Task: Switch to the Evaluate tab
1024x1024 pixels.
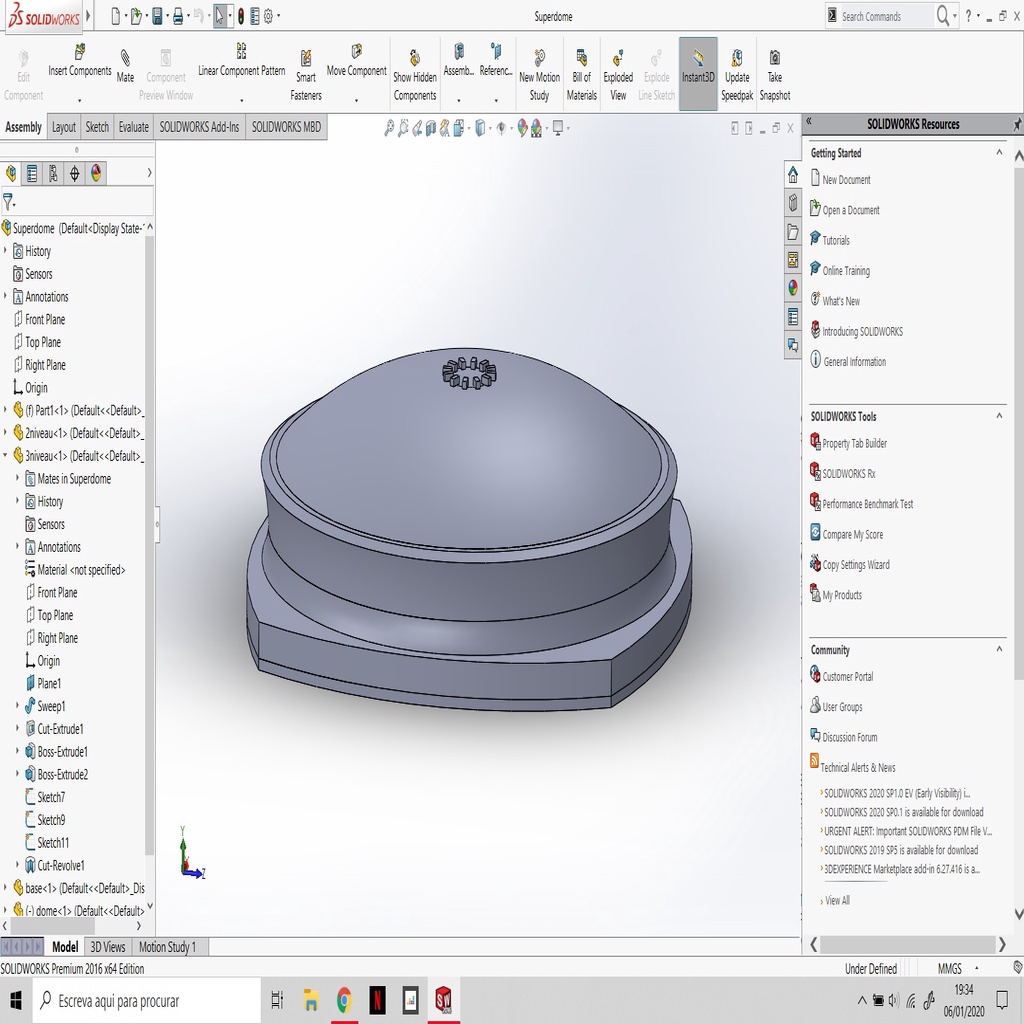Action: 133,127
